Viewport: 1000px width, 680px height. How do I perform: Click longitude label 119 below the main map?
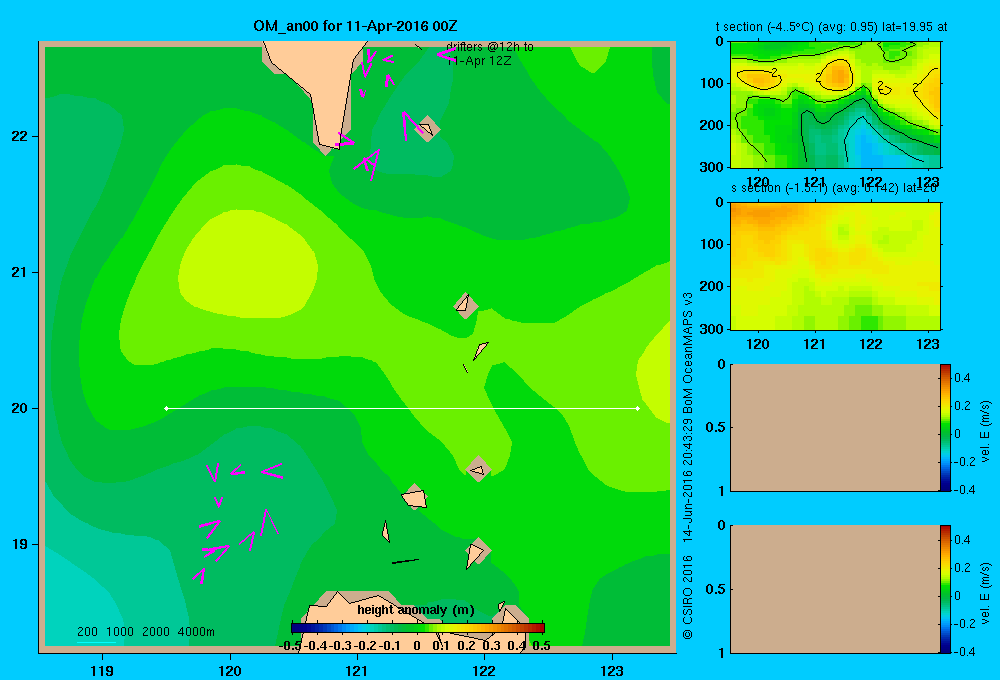103,670
